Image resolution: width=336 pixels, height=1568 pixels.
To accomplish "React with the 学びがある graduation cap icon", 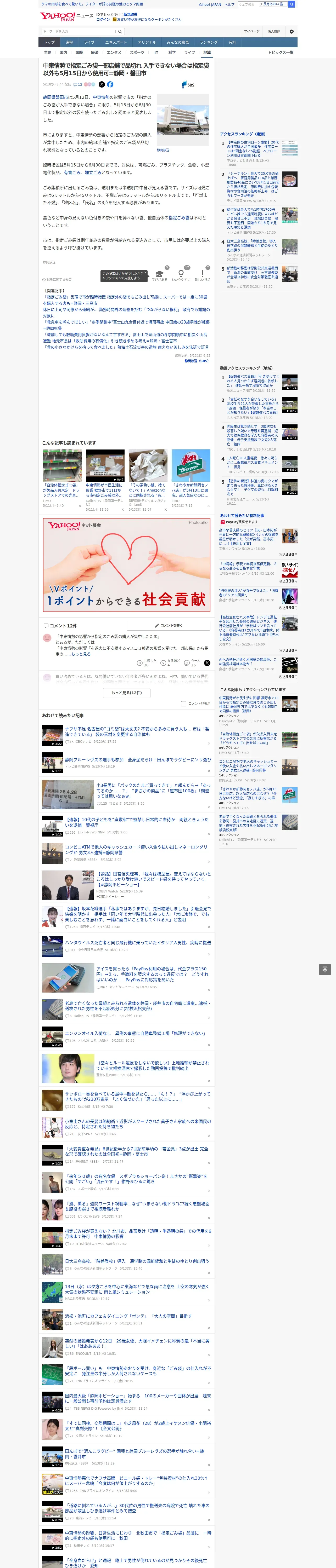I will tap(159, 273).
